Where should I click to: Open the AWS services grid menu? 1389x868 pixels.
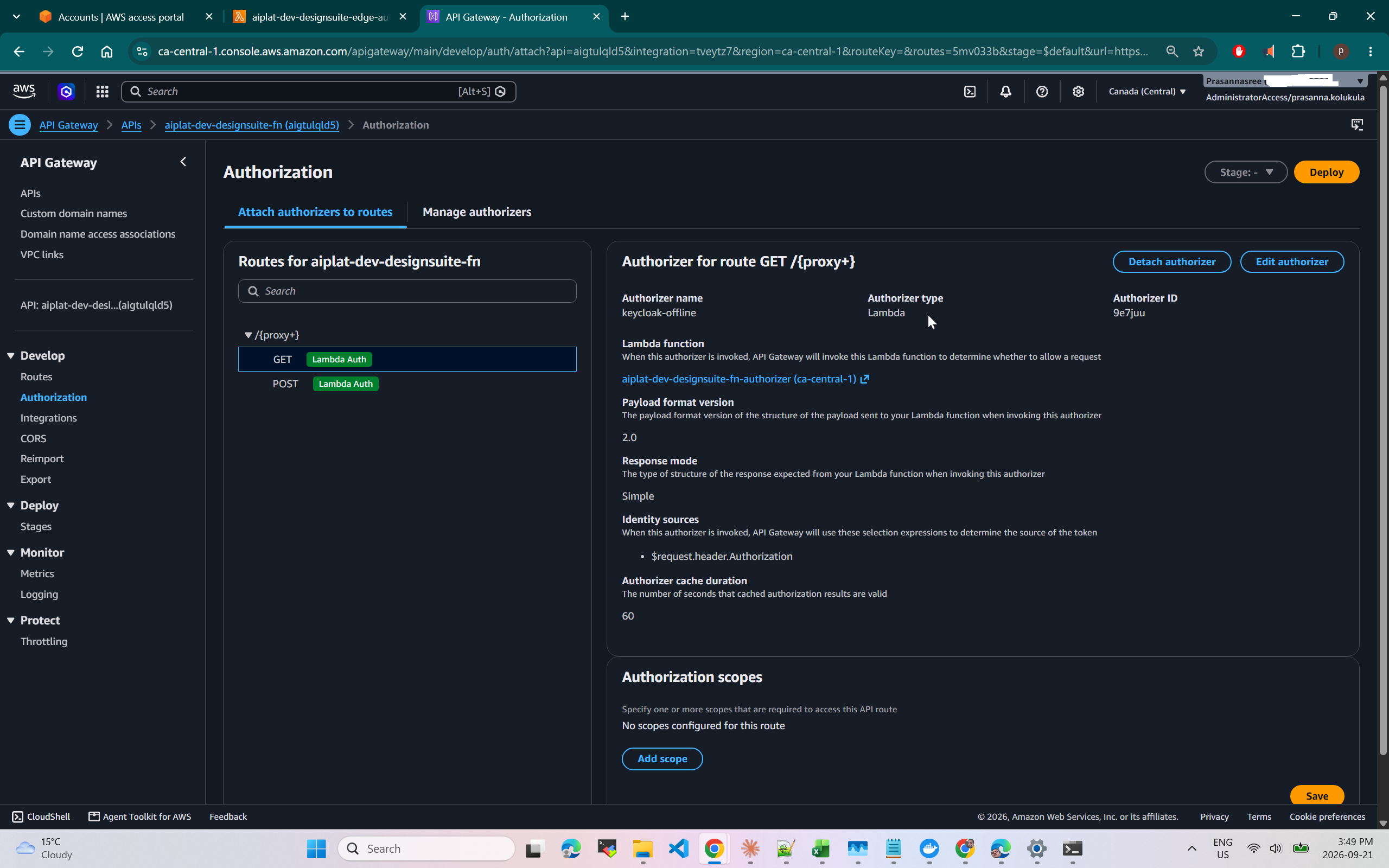[x=102, y=91]
